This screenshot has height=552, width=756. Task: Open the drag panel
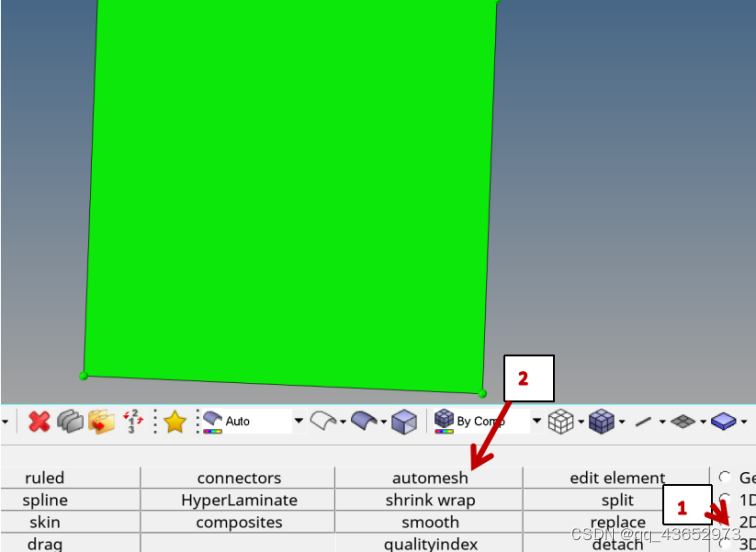[44, 544]
